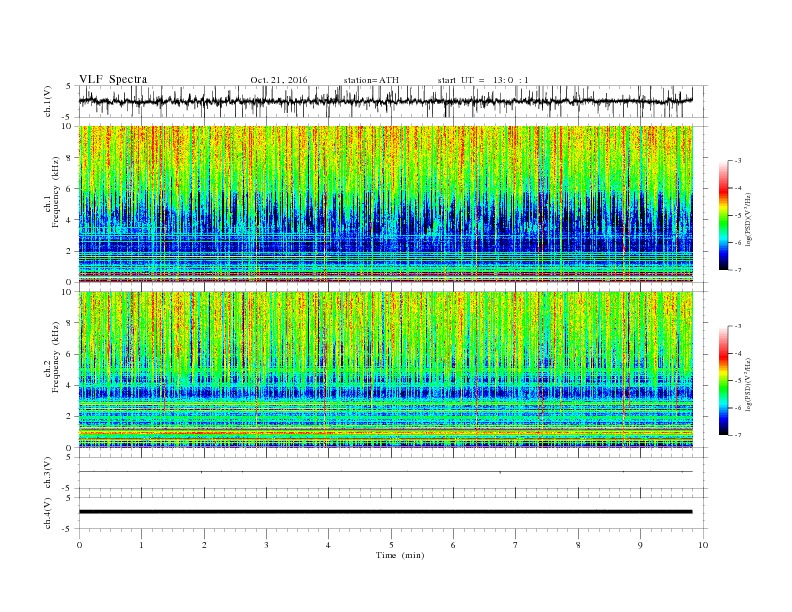Click the thick black ch.4 trace band

(x=385, y=512)
